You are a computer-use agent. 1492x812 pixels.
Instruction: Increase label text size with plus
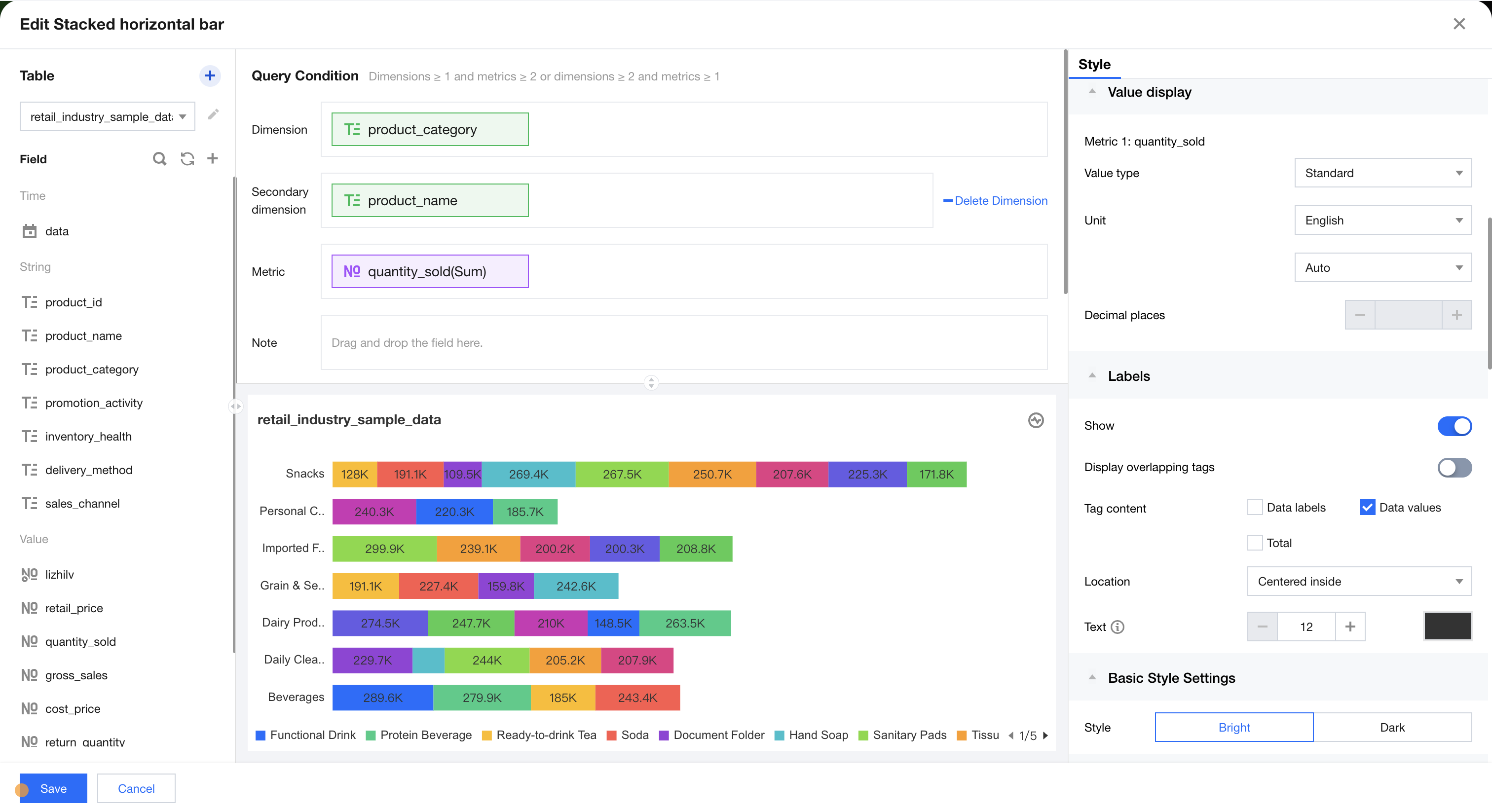pyautogui.click(x=1350, y=627)
